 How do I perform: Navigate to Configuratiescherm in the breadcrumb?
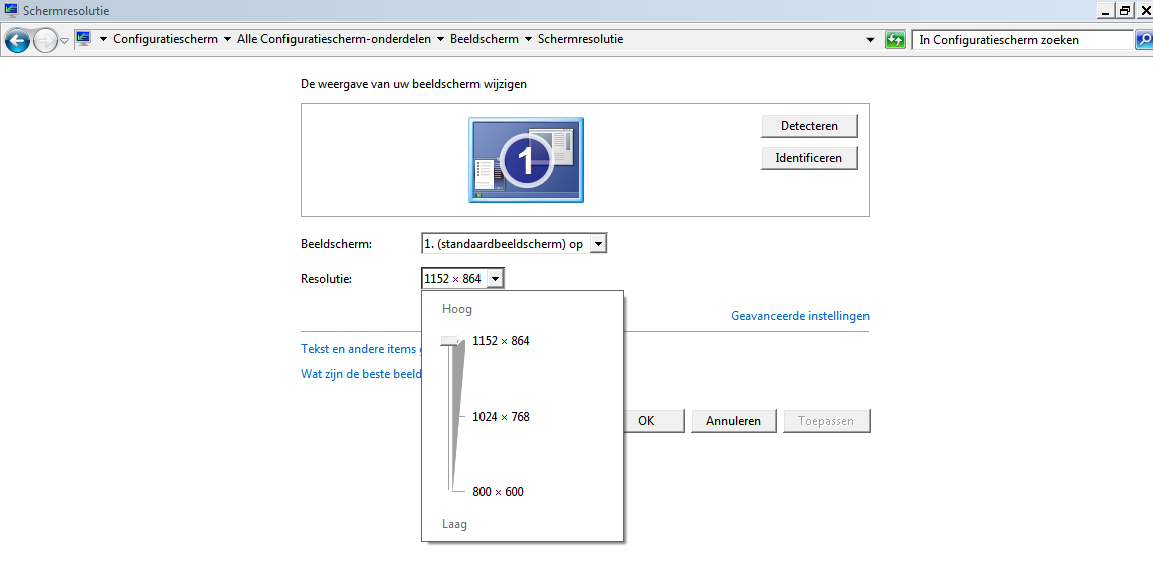pos(165,39)
